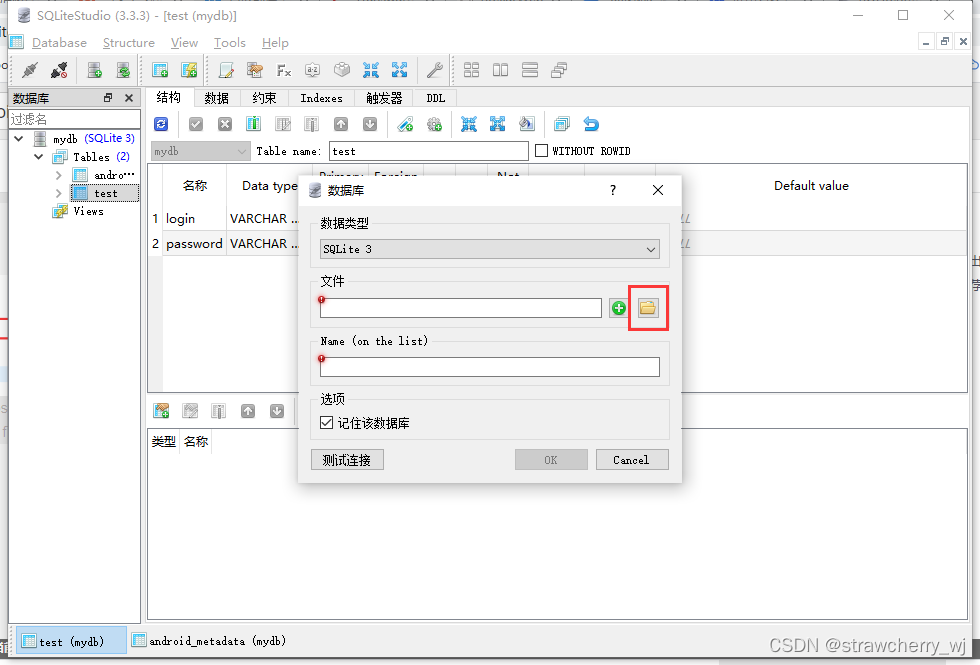Open the mydb database combo box

click(x=200, y=151)
